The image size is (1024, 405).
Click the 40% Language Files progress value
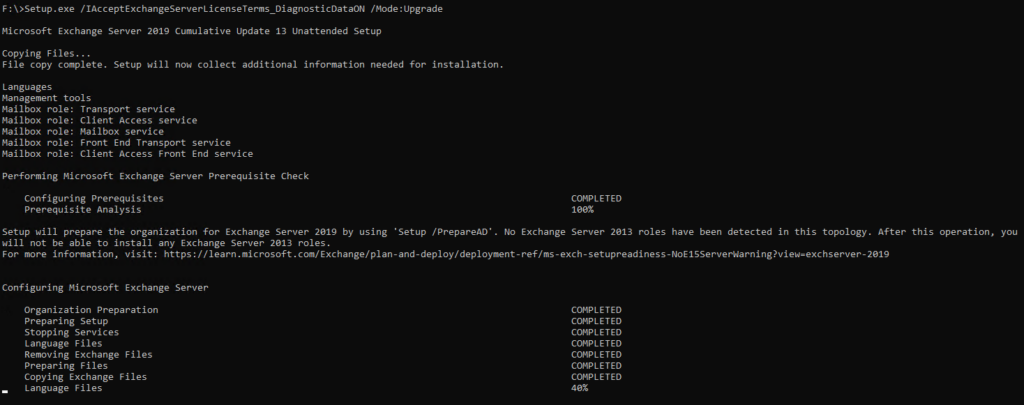580,387
